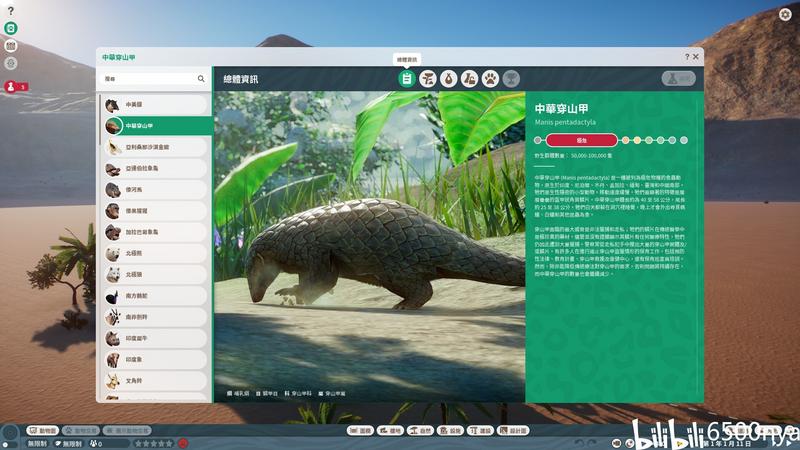
Task: Click the animal list scrollbar
Action: tap(99, 120)
